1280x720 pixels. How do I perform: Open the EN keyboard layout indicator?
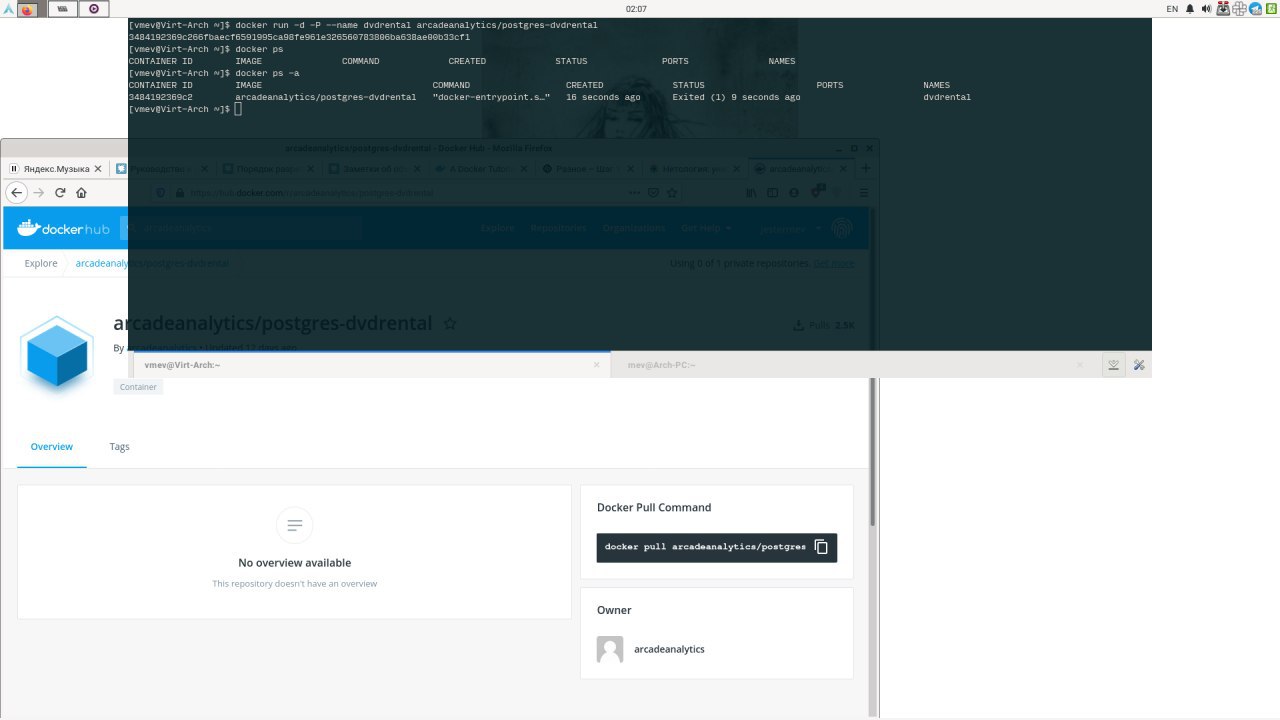(x=1172, y=9)
